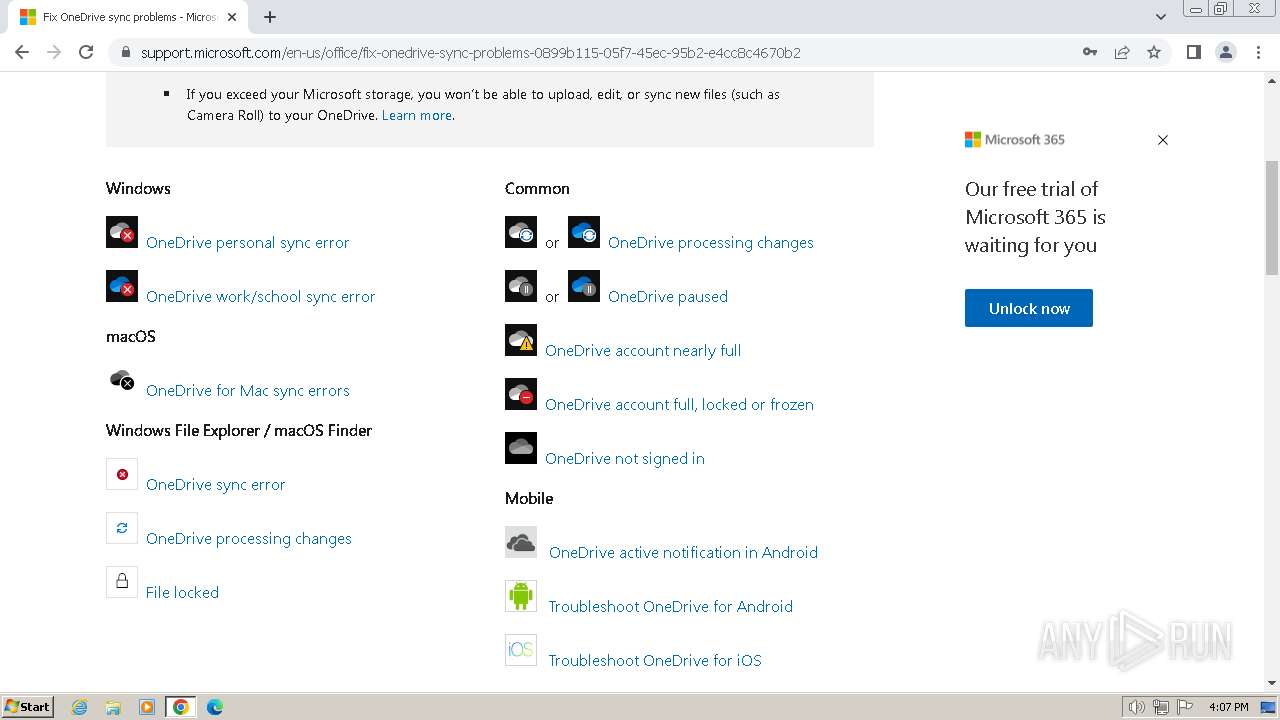The image size is (1280, 720).
Task: Open the Chrome three-dot menu
Action: pos(1258,52)
